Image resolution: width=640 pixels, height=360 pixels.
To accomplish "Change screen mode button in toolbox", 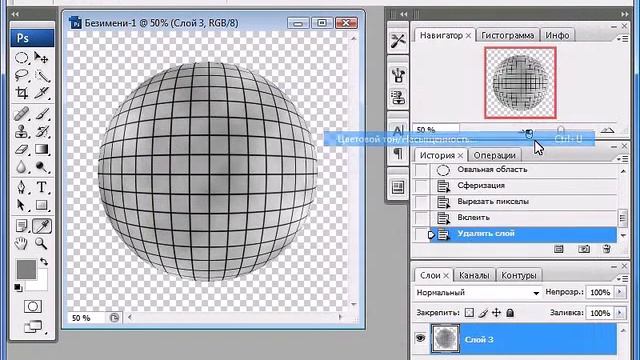I will click(33, 327).
